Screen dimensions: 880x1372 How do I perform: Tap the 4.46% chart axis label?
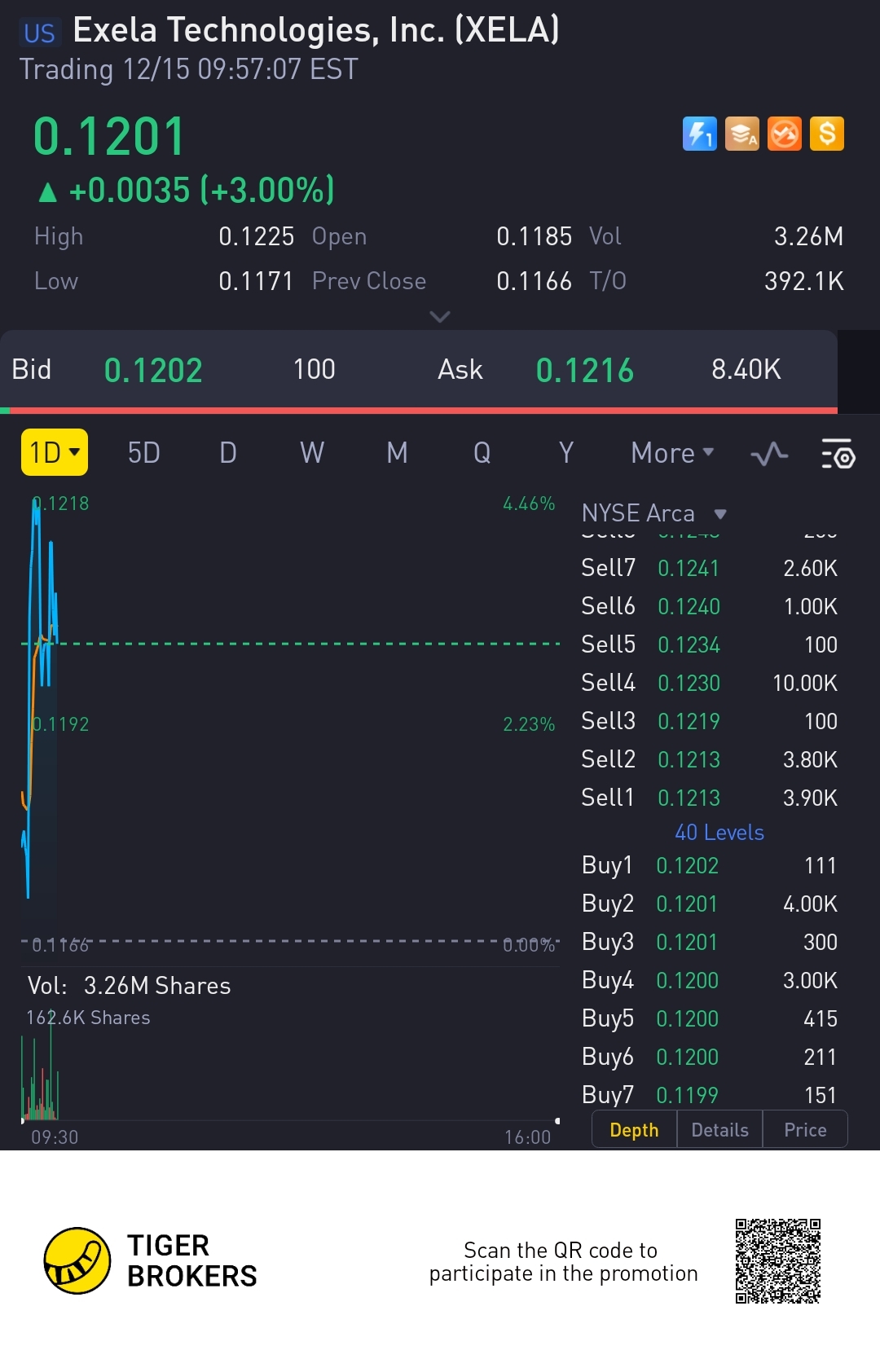[x=529, y=504]
